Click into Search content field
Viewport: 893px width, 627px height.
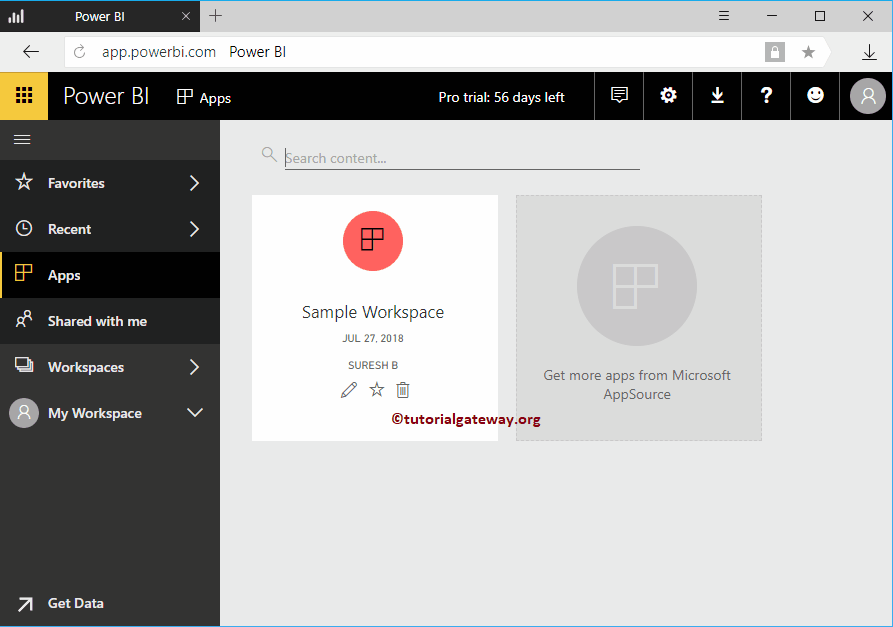[462, 158]
